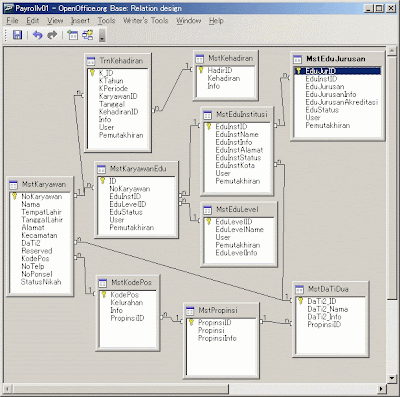
Task: Select the KaryawanID field in TrnKehadiran
Action: (x=118, y=96)
